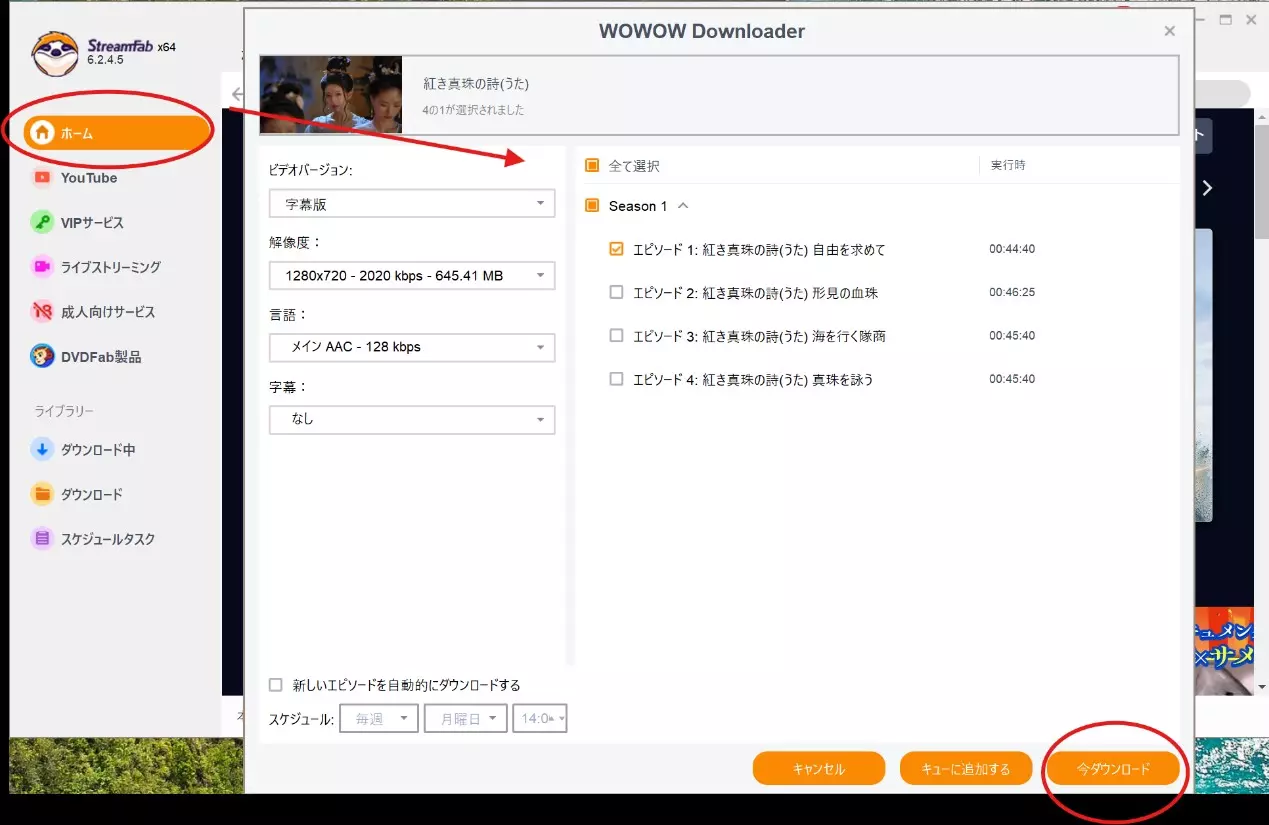Check Episode 4 checkbox

tap(617, 379)
